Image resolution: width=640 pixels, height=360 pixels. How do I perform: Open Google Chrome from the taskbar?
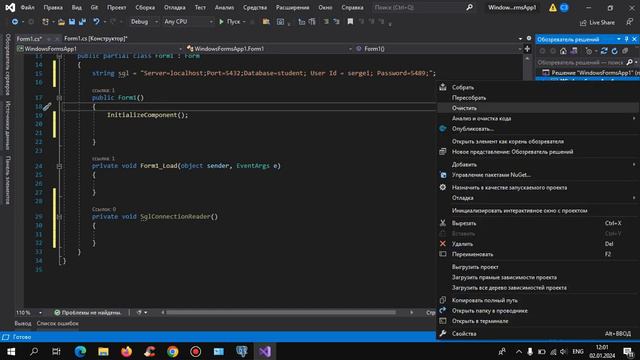coord(173,351)
